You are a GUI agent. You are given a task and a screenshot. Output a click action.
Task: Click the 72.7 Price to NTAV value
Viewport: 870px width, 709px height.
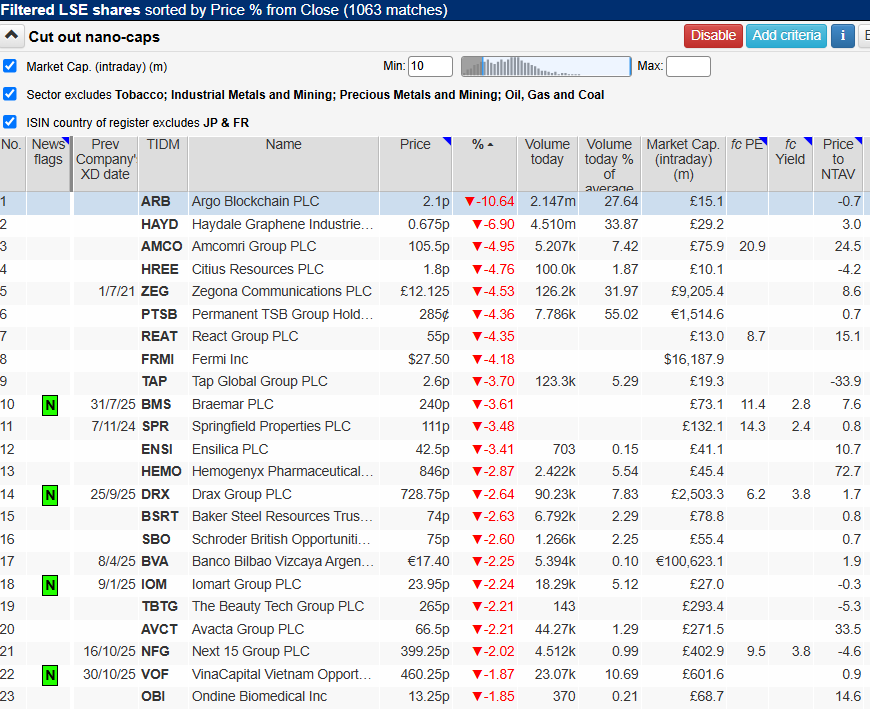click(847, 471)
